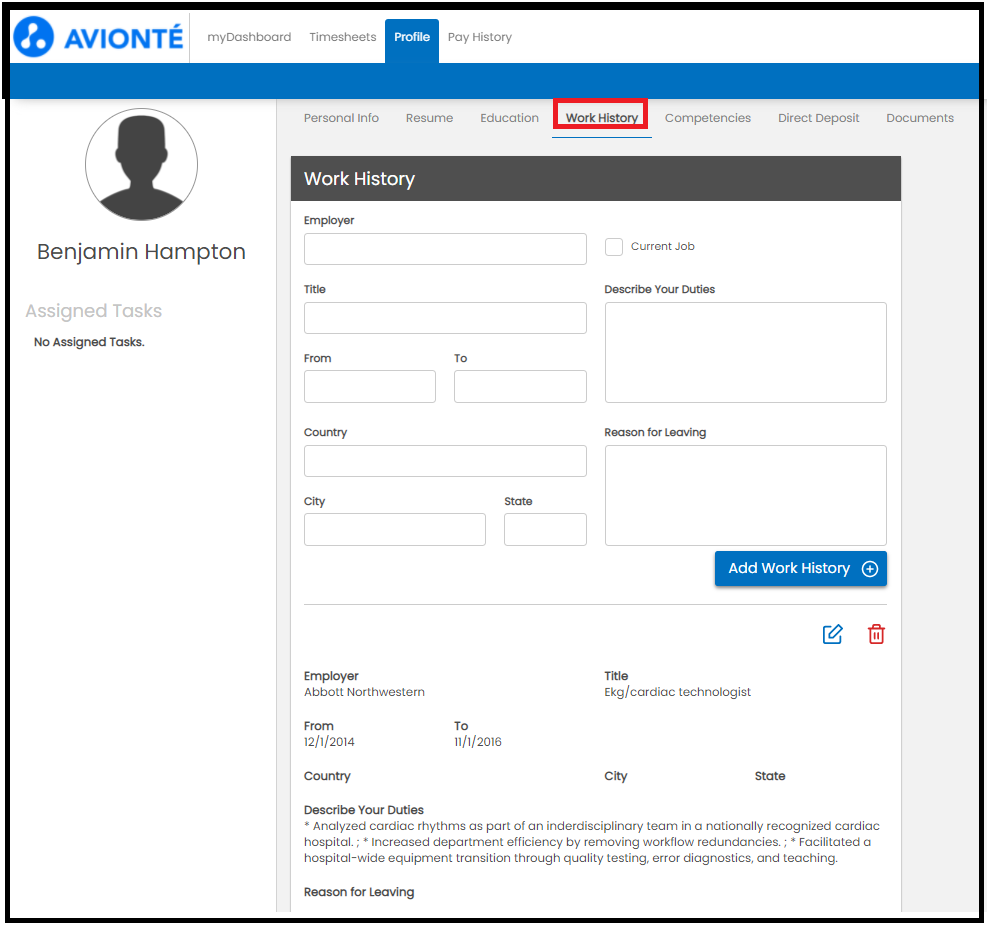Switch to Personal Info section
987x927 pixels.
[341, 118]
